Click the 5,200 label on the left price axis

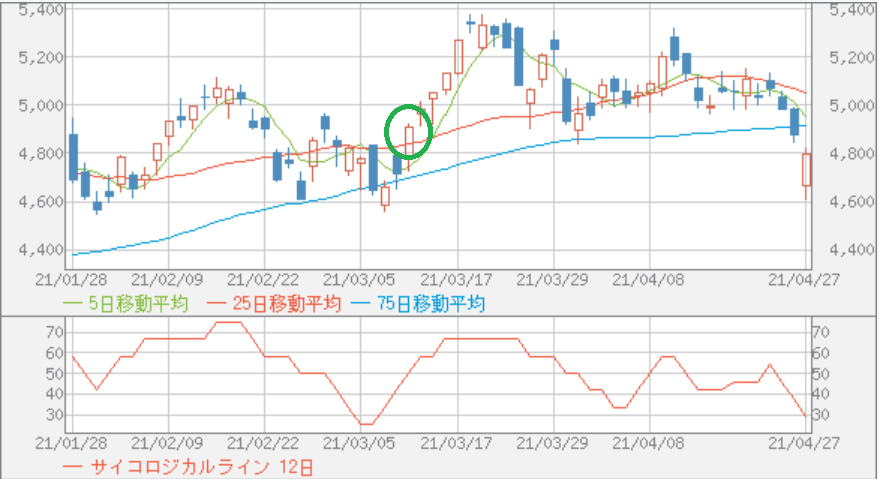[x=41, y=57]
